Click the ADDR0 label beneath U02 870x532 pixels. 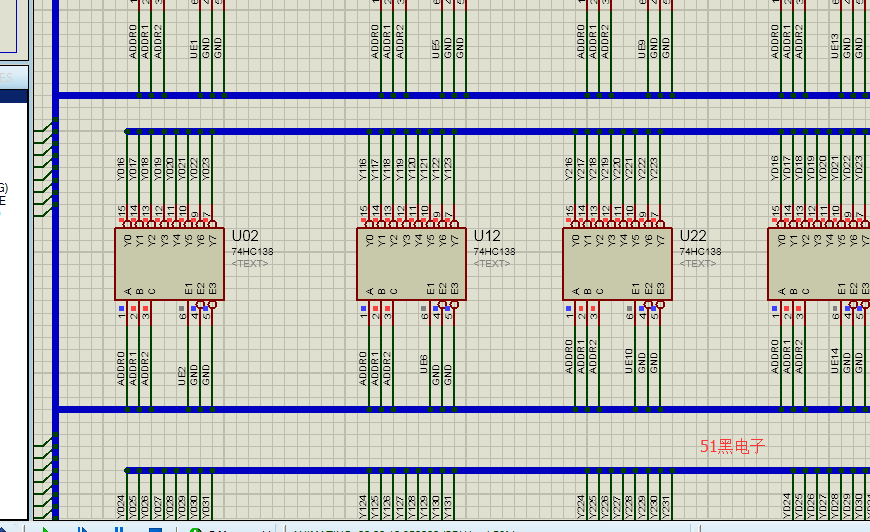(122, 368)
